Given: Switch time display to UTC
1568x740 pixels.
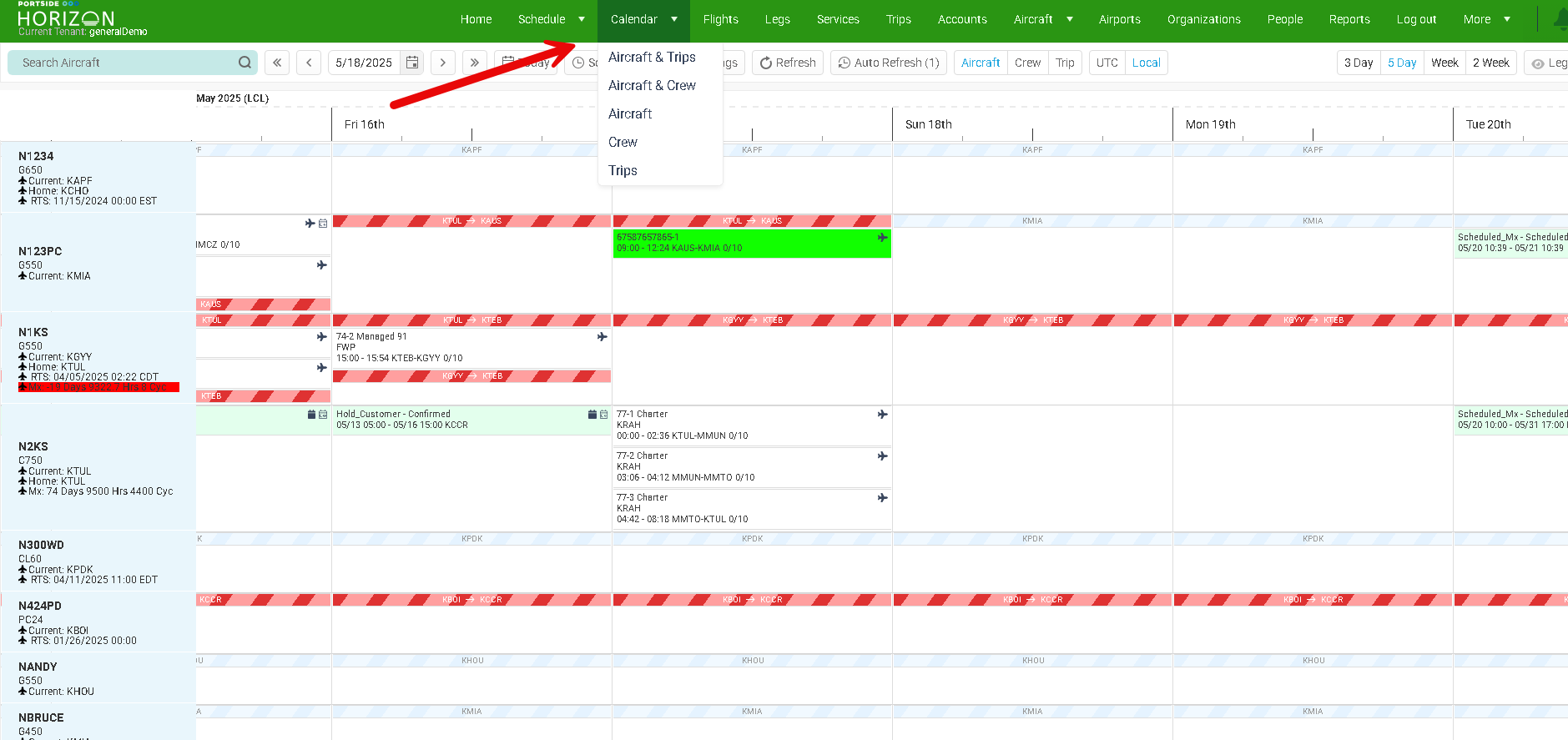Looking at the screenshot, I should point(1107,63).
